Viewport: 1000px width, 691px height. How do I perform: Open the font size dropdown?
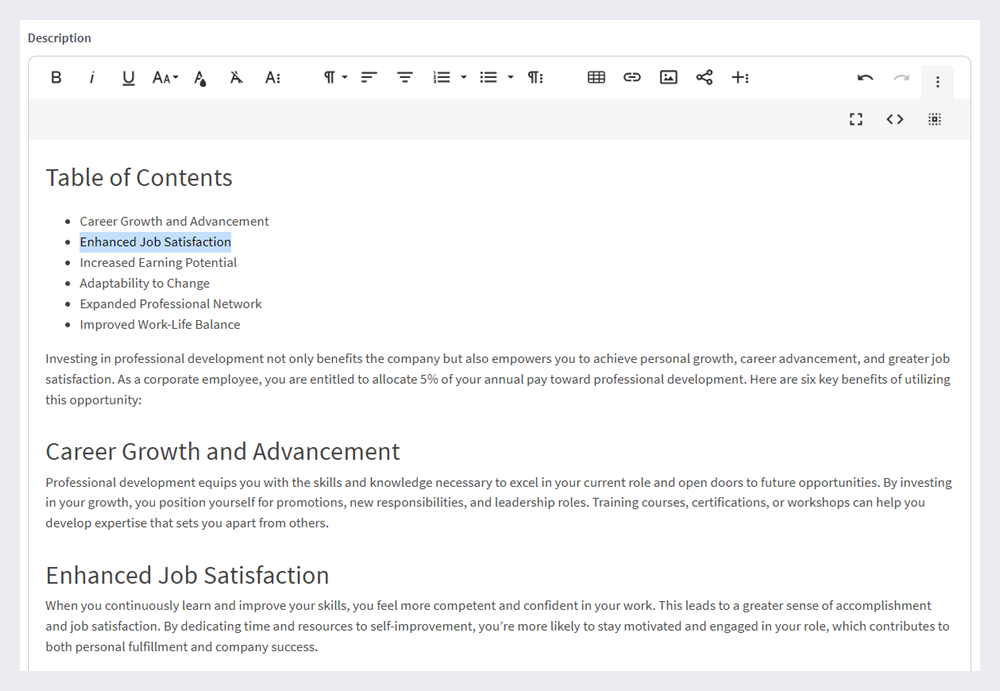coord(165,77)
